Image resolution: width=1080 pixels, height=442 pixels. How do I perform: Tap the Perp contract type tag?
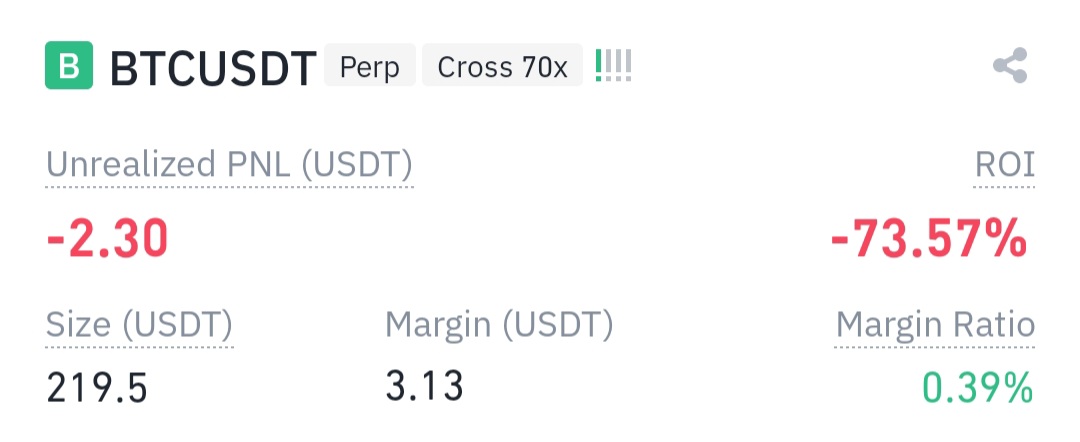tap(370, 65)
